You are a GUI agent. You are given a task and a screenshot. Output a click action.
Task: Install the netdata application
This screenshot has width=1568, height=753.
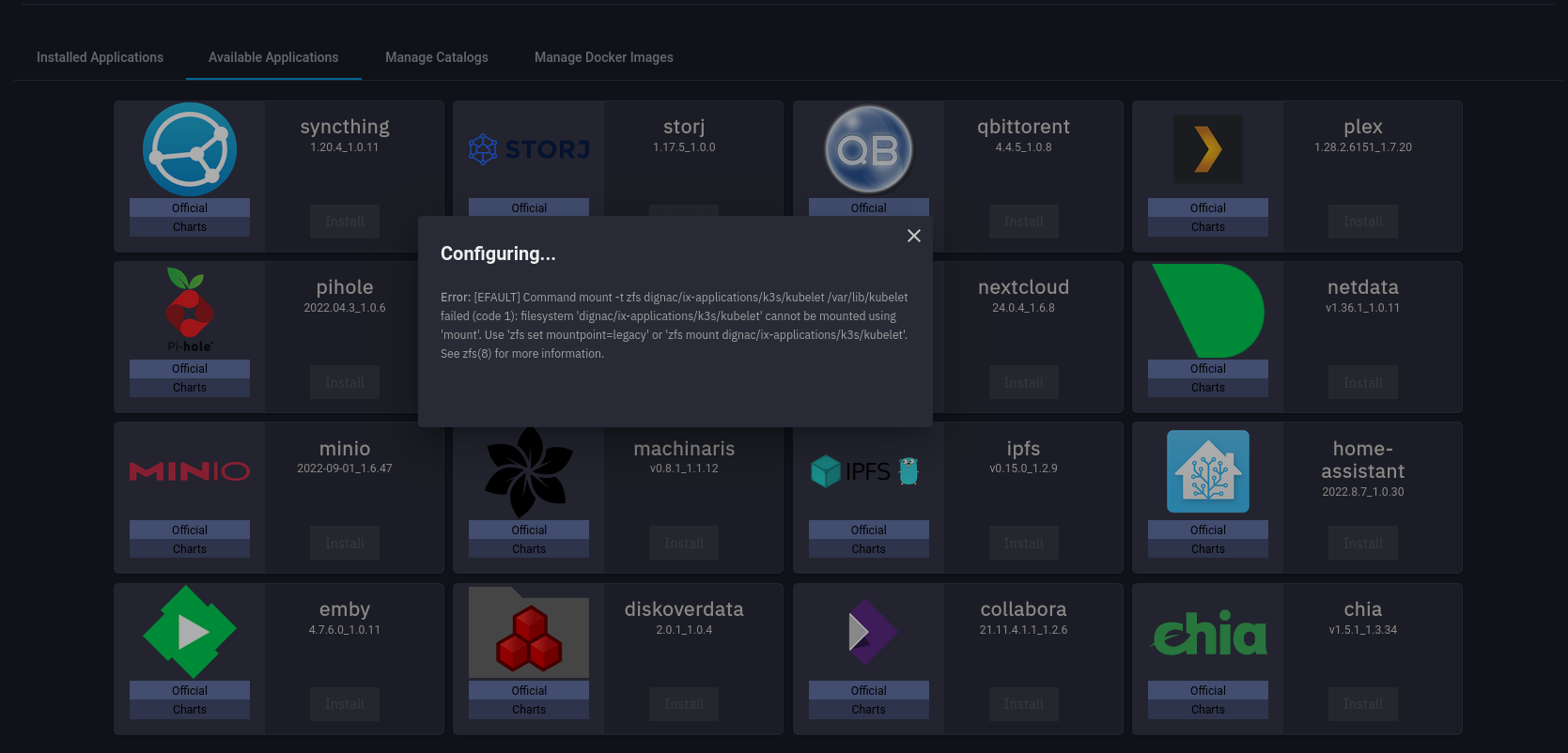pyautogui.click(x=1363, y=382)
